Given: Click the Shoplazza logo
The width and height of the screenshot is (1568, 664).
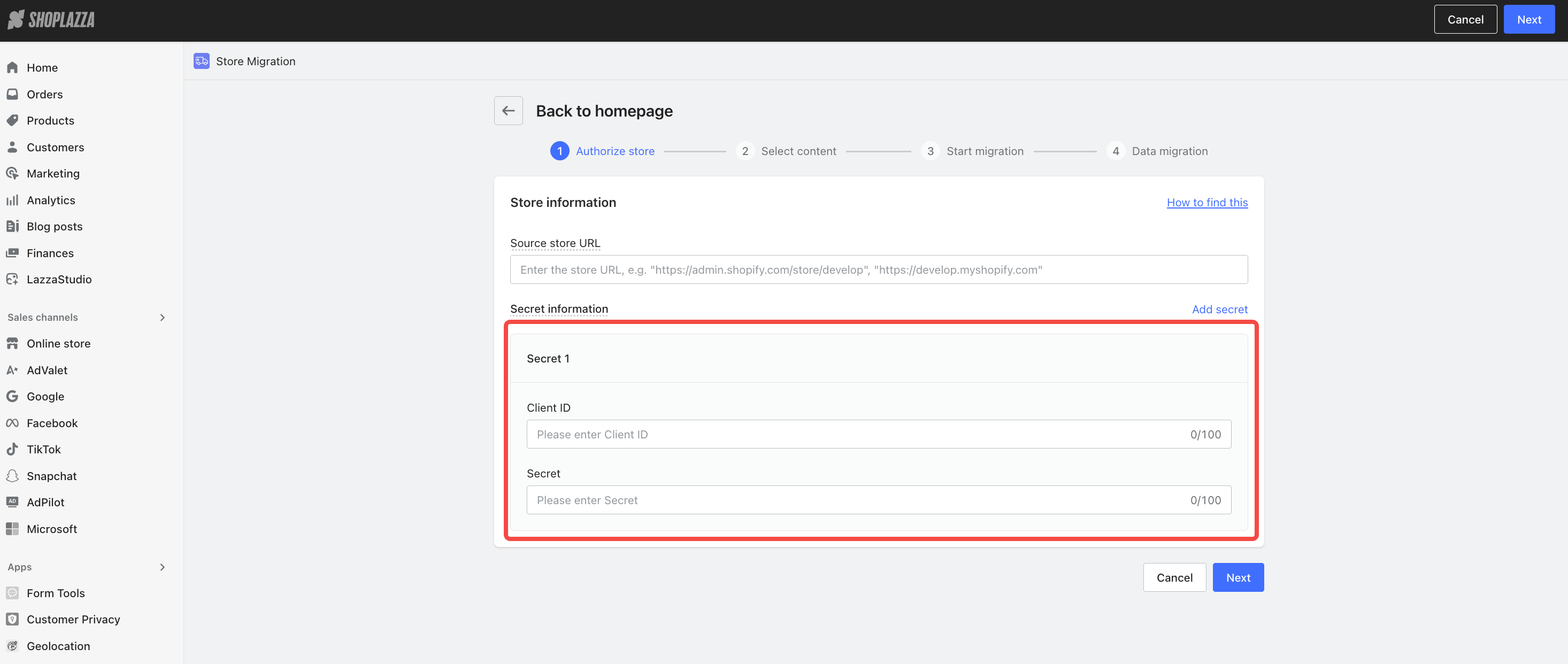Looking at the screenshot, I should 51,20.
